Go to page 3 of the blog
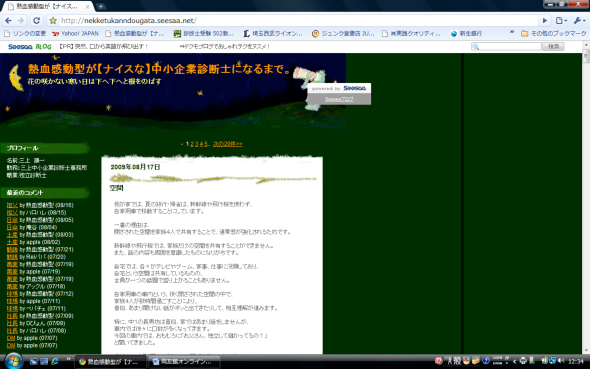Viewport: 590px width, 369px height. 196,144
